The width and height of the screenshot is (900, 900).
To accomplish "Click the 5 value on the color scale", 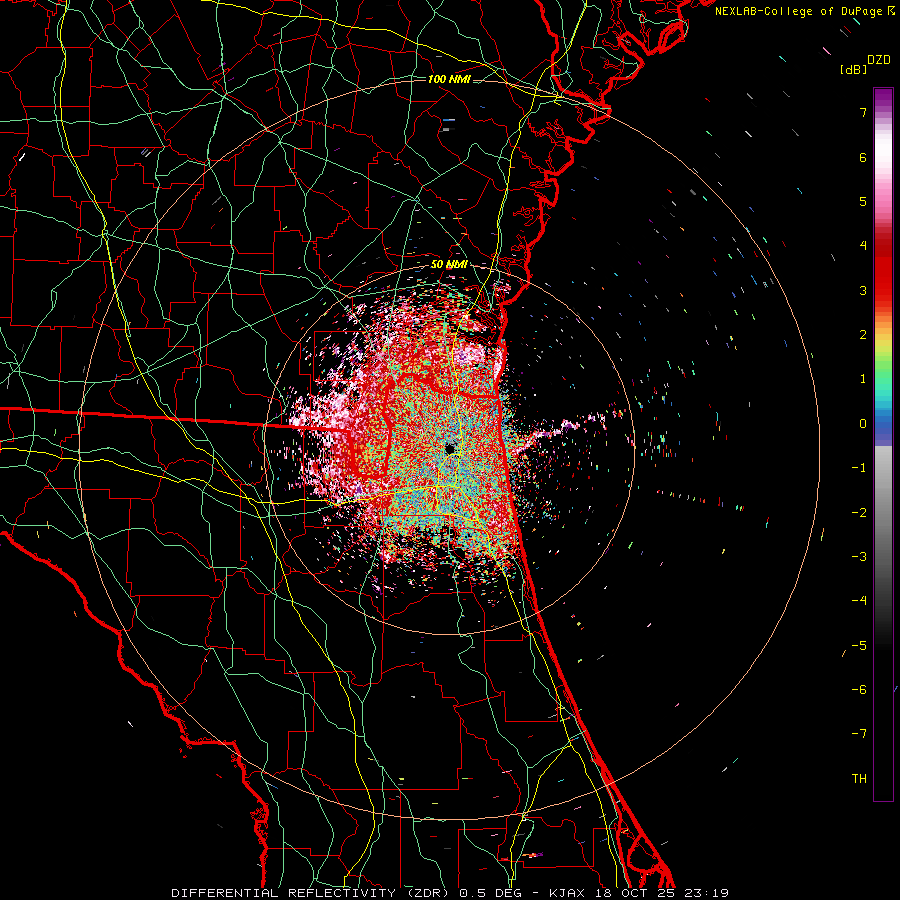I will pyautogui.click(x=863, y=201).
